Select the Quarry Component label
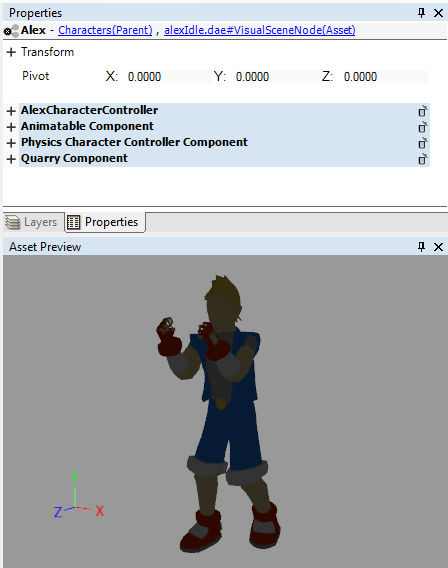The height and width of the screenshot is (568, 448). pyautogui.click(x=74, y=158)
